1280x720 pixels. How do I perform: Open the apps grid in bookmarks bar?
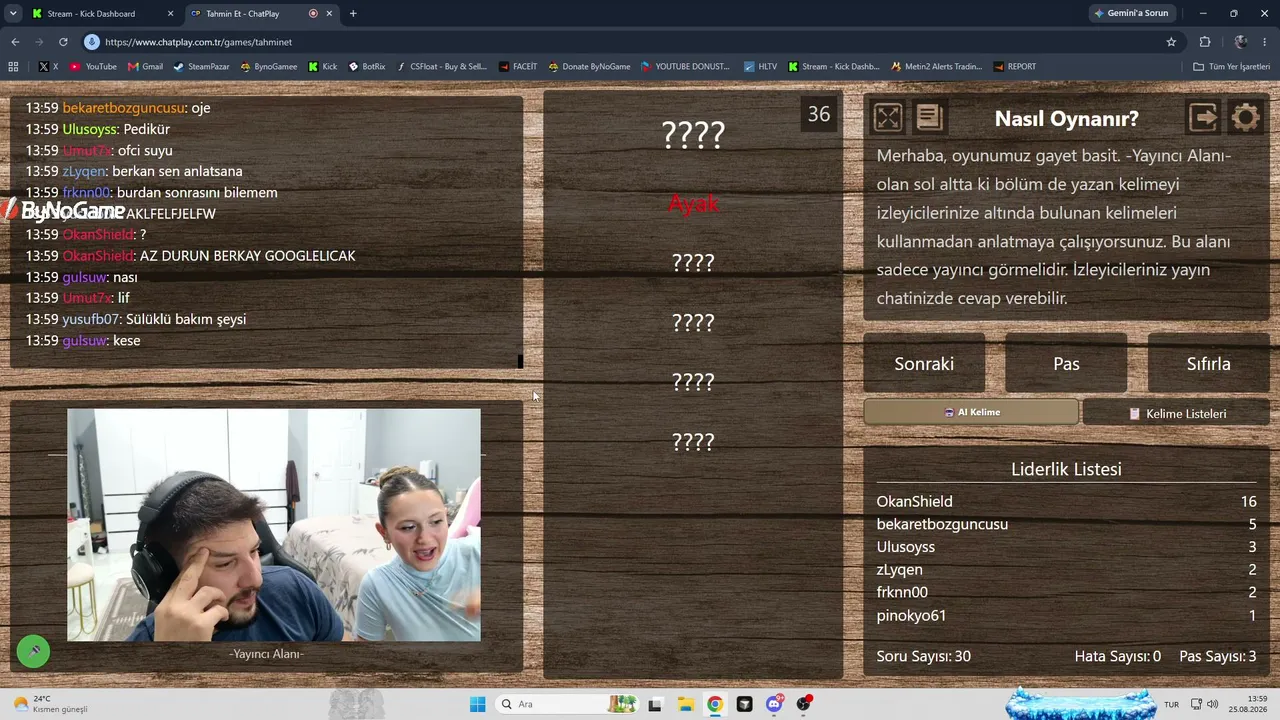click(13, 67)
